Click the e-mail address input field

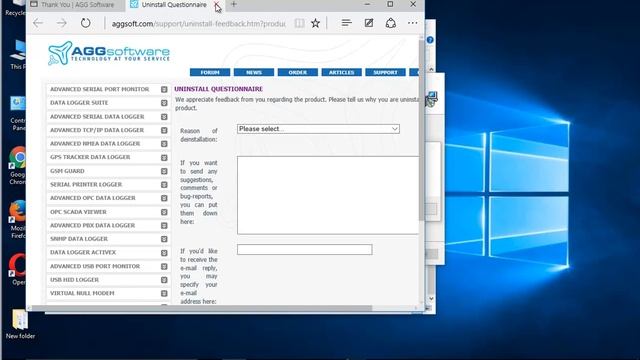[x=304, y=249]
